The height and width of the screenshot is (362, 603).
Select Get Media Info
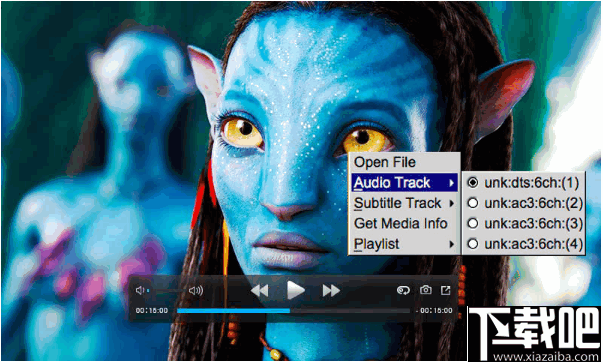[404, 224]
